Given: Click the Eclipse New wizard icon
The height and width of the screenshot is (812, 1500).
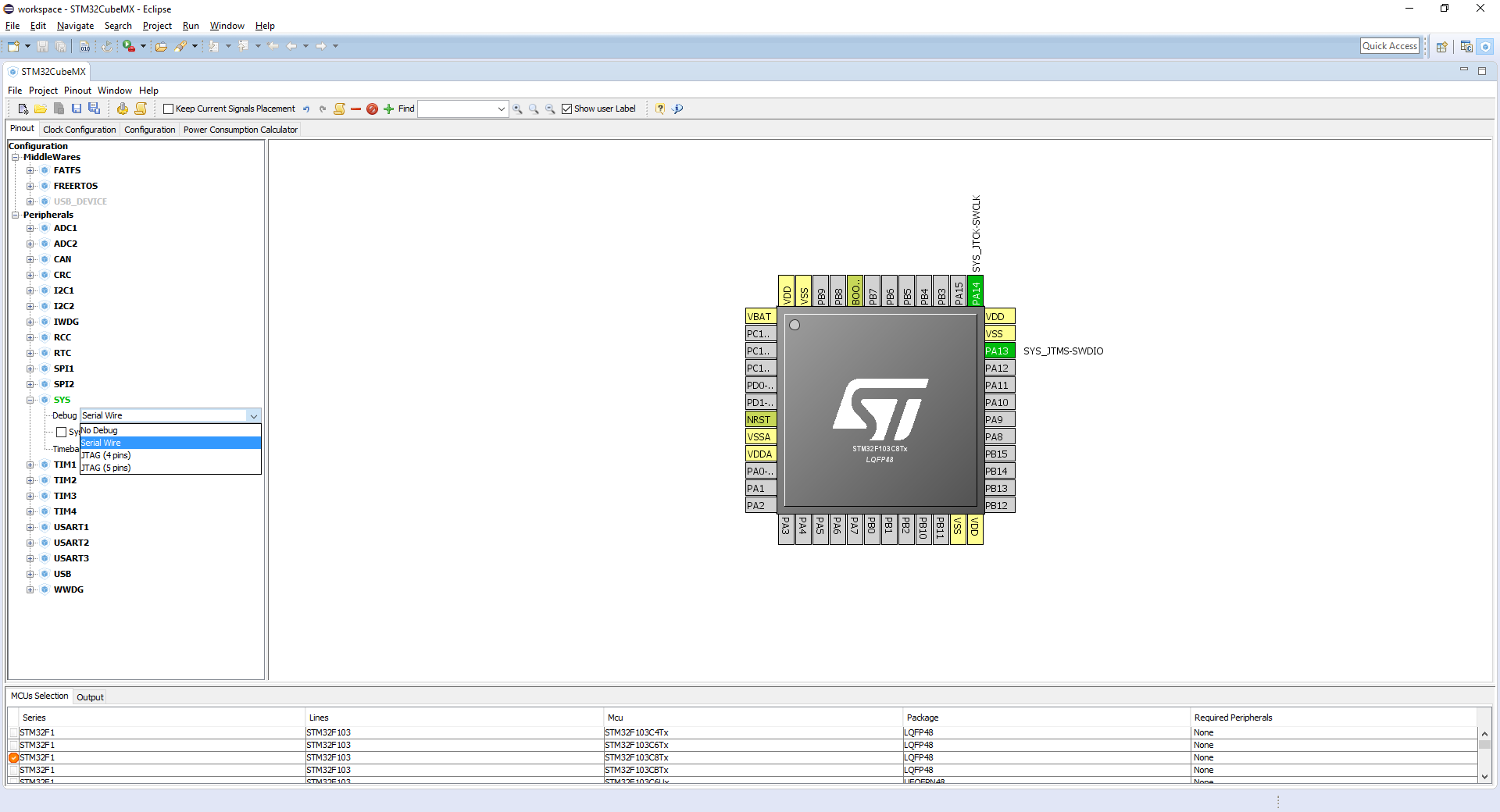Looking at the screenshot, I should [x=13, y=46].
